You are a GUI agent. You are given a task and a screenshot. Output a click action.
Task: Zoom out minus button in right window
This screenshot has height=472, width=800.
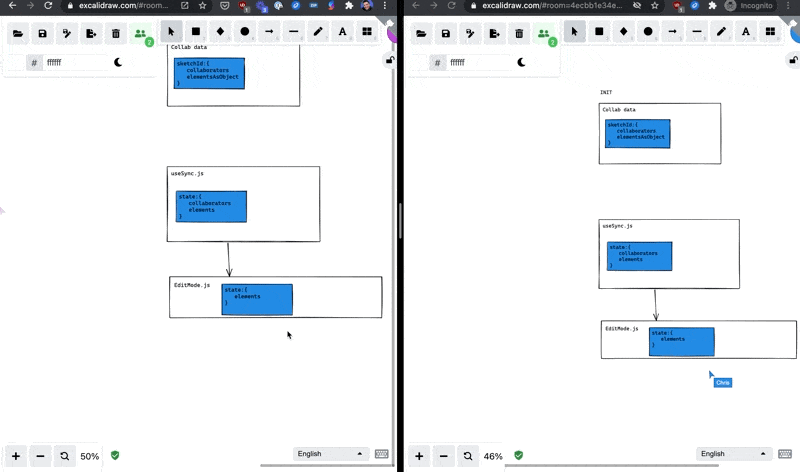coord(443,456)
